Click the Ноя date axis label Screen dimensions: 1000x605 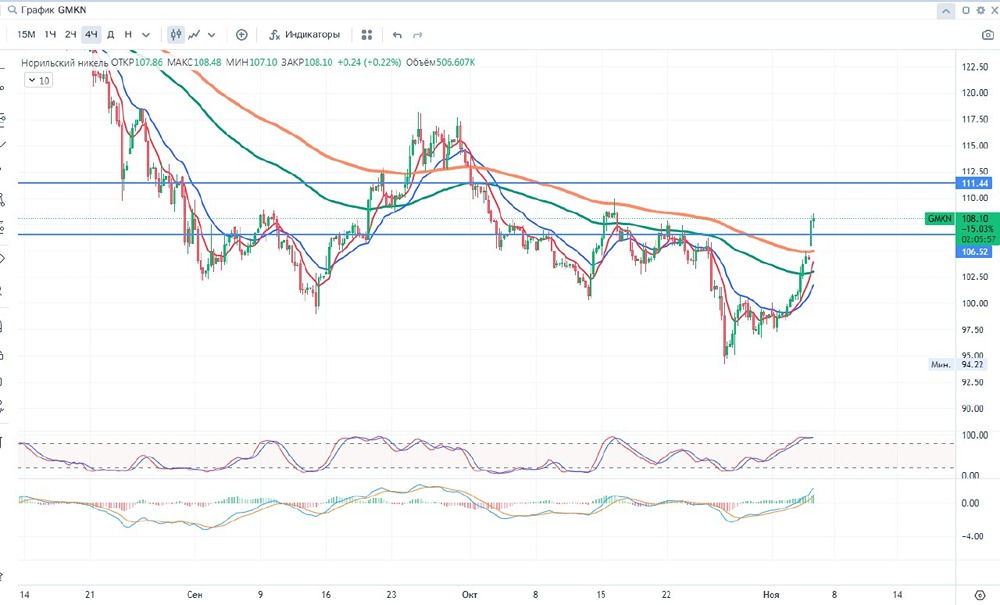pos(771,594)
